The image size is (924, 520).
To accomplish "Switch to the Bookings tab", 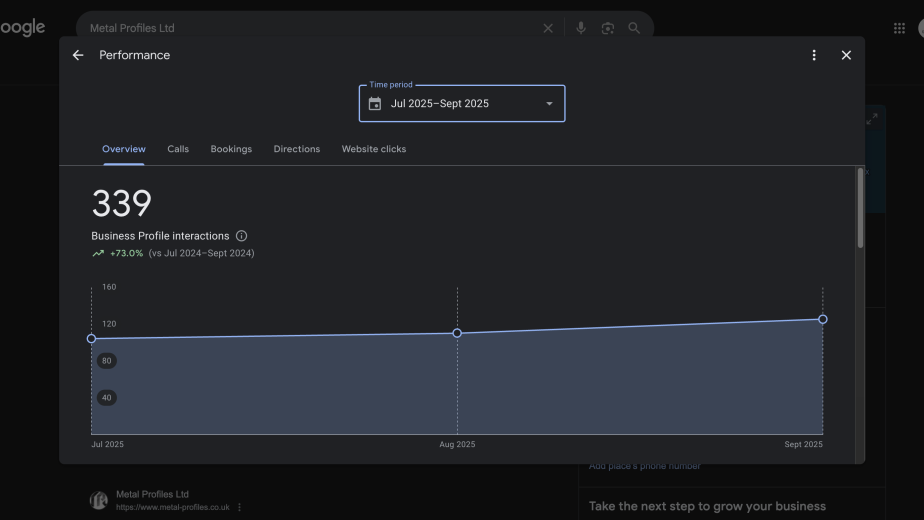I will (231, 149).
